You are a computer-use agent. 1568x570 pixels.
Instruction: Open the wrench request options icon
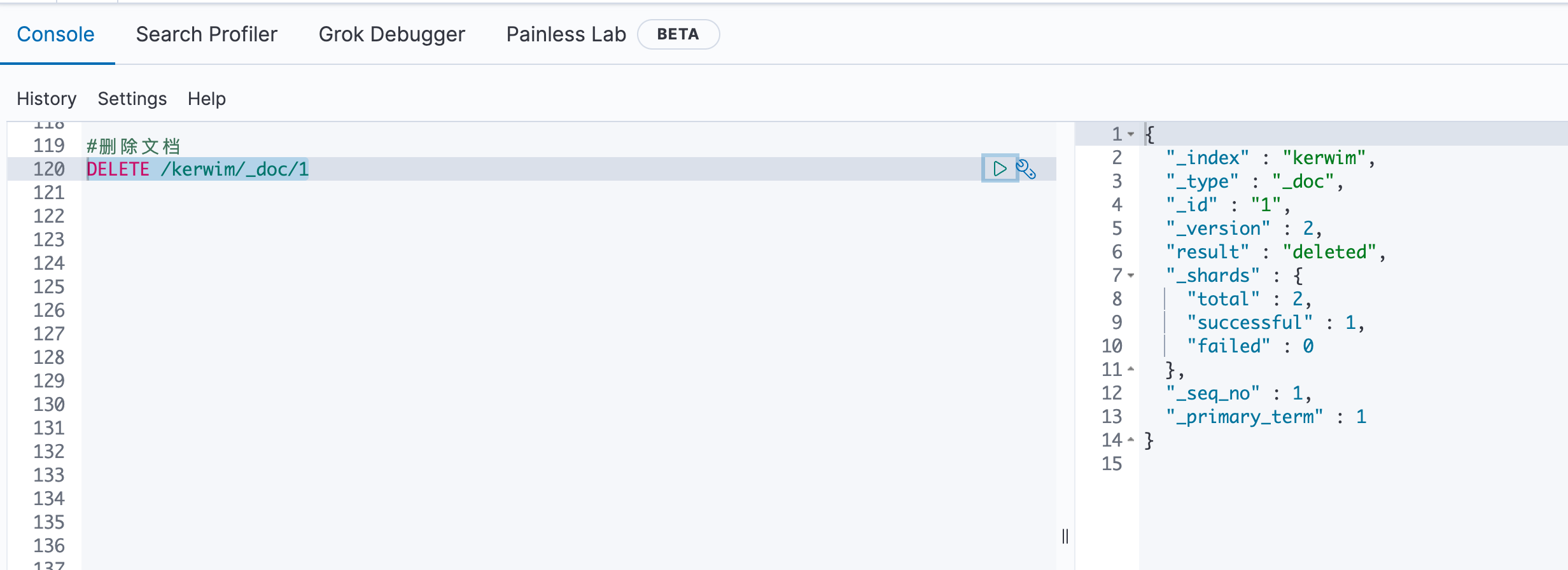point(1026,169)
